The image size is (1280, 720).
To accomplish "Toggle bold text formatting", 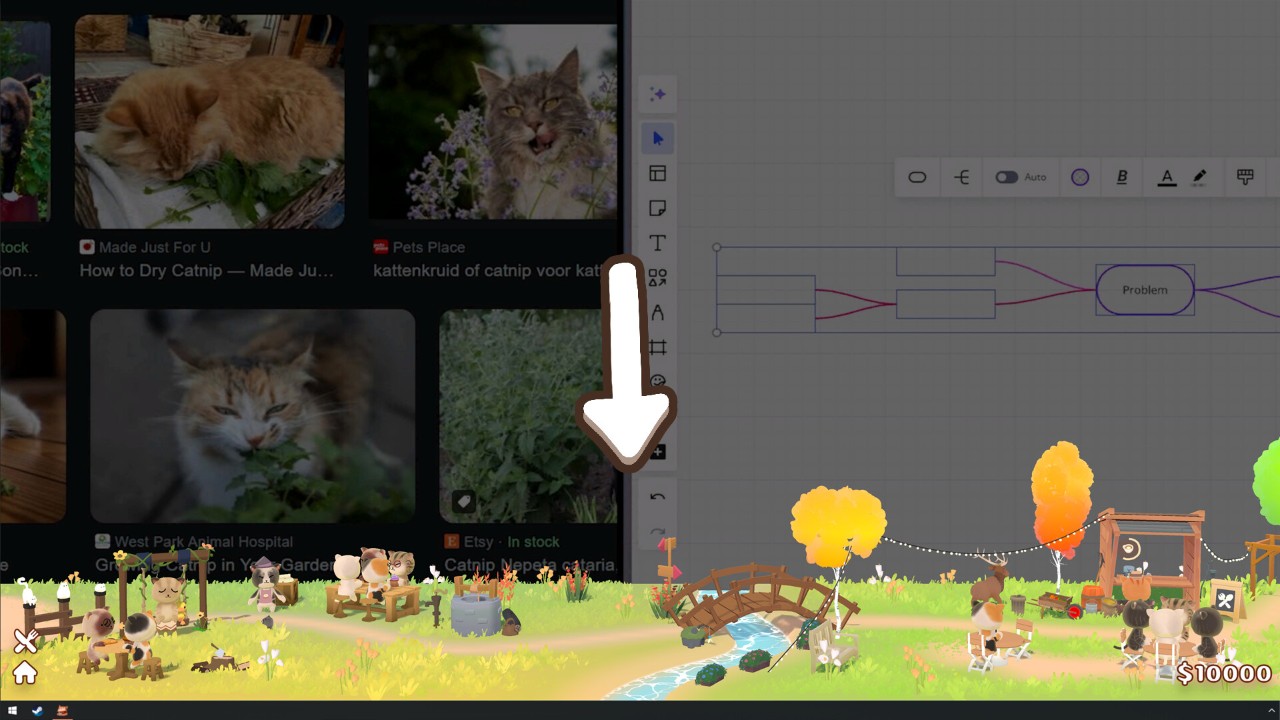I will (x=1122, y=177).
